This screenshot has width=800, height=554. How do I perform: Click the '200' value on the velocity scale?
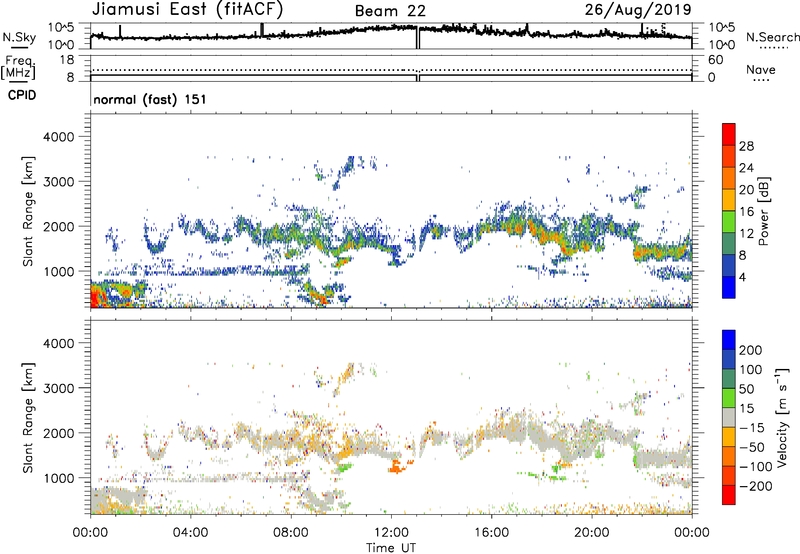coord(751,350)
